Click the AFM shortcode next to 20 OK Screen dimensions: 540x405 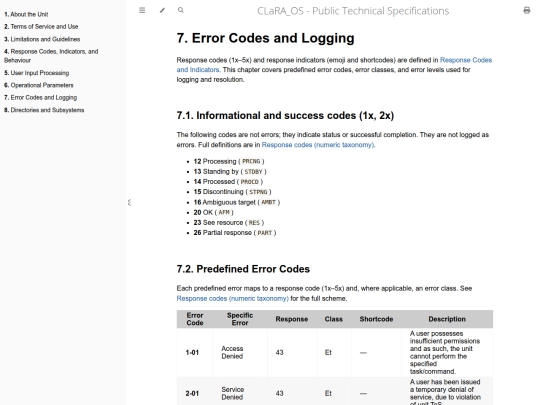pos(224,212)
